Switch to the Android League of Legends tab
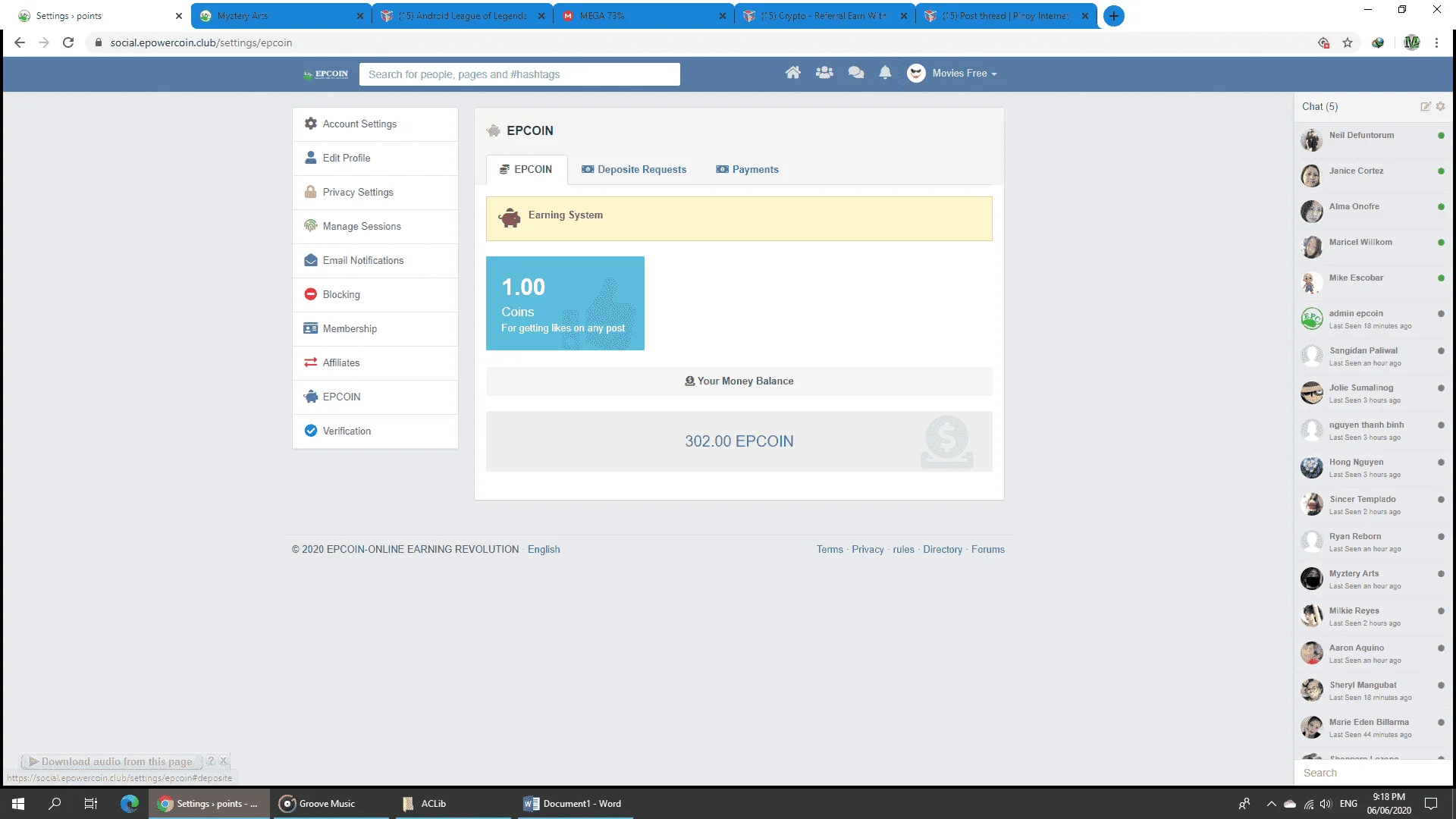Image resolution: width=1456 pixels, height=819 pixels. point(463,16)
